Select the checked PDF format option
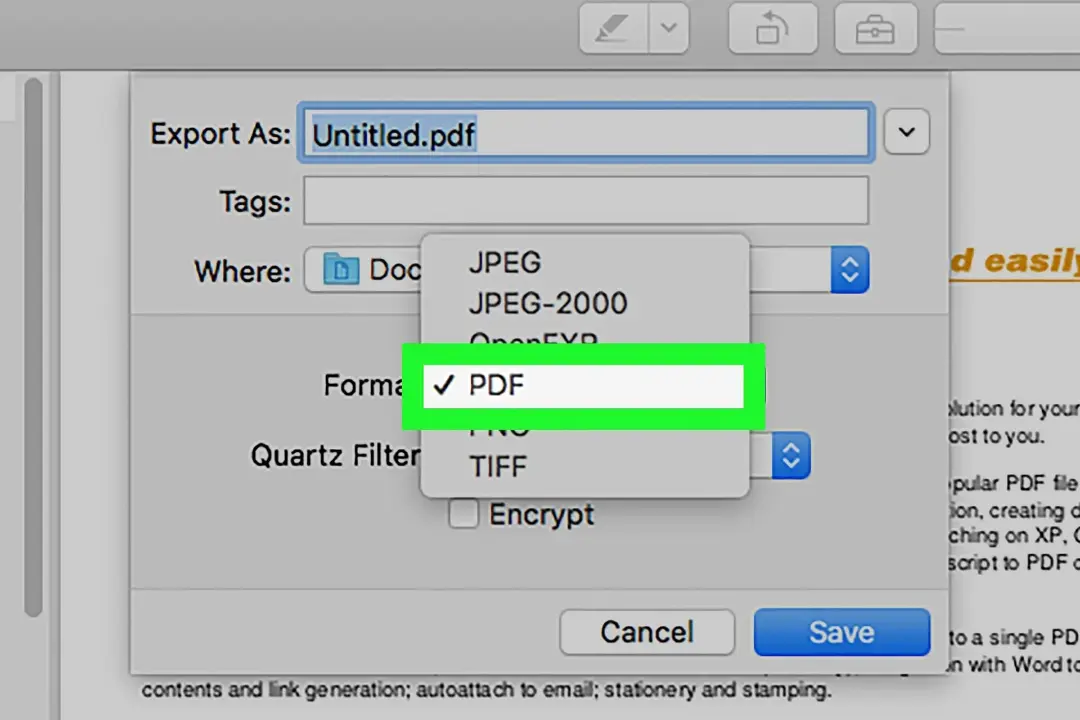 pos(583,385)
